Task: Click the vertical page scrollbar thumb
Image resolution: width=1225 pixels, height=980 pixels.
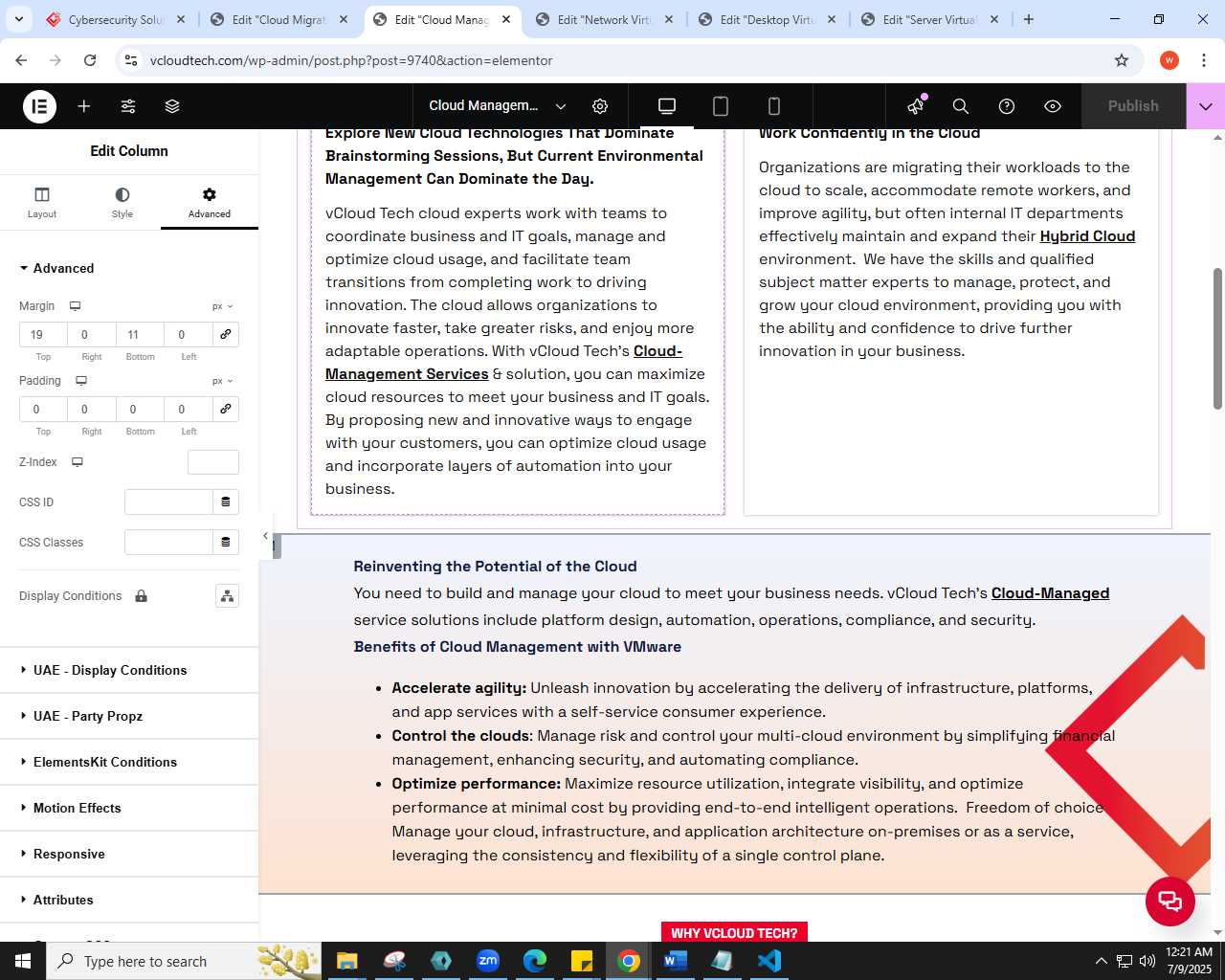Action: [x=1217, y=339]
